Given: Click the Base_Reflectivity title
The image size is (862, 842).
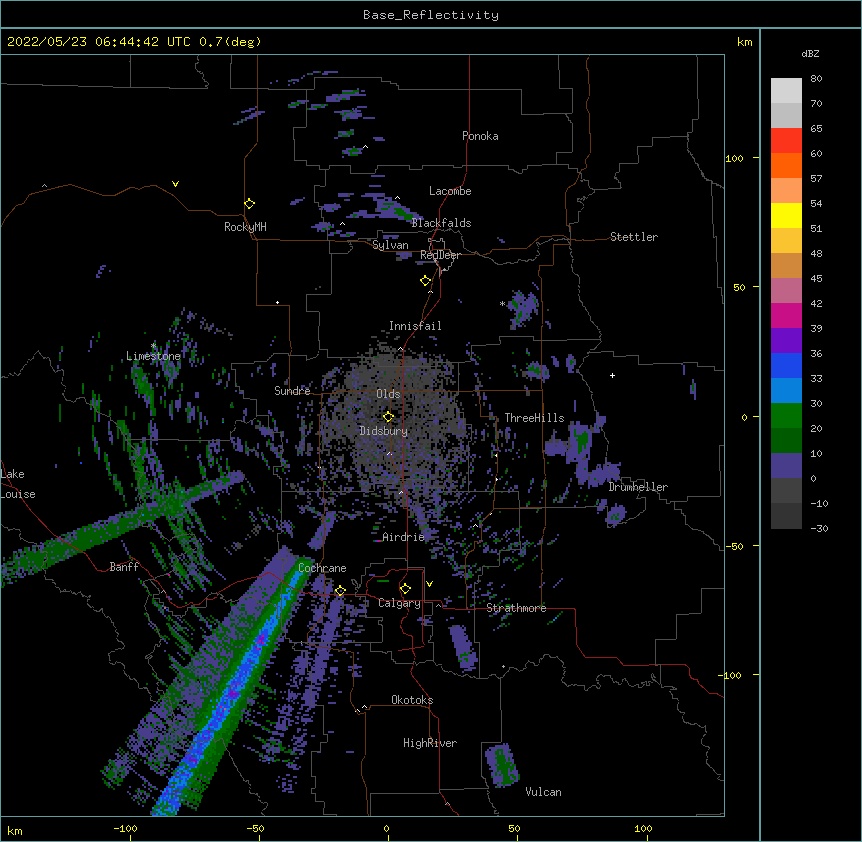Looking at the screenshot, I should [x=431, y=15].
